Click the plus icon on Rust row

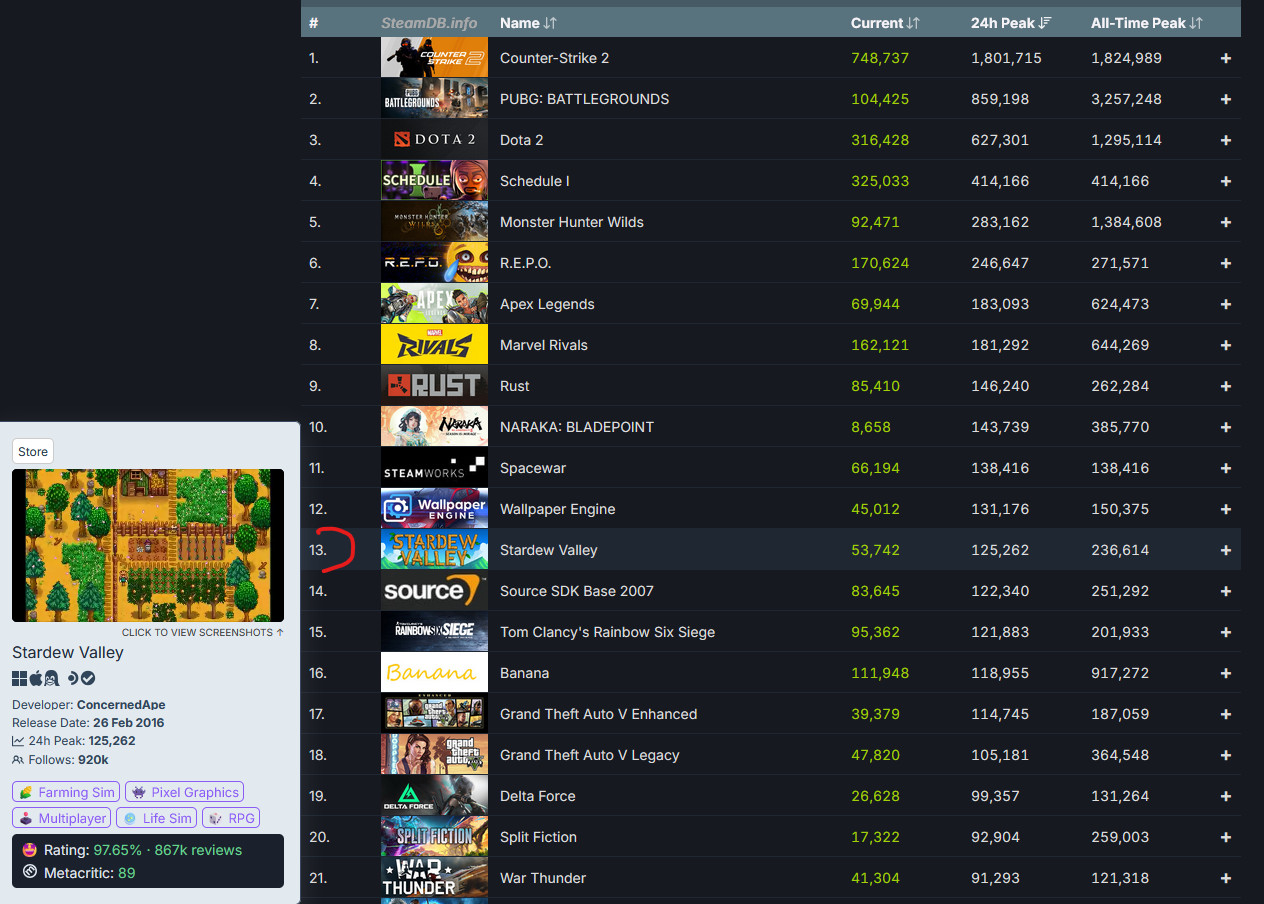coord(1226,386)
